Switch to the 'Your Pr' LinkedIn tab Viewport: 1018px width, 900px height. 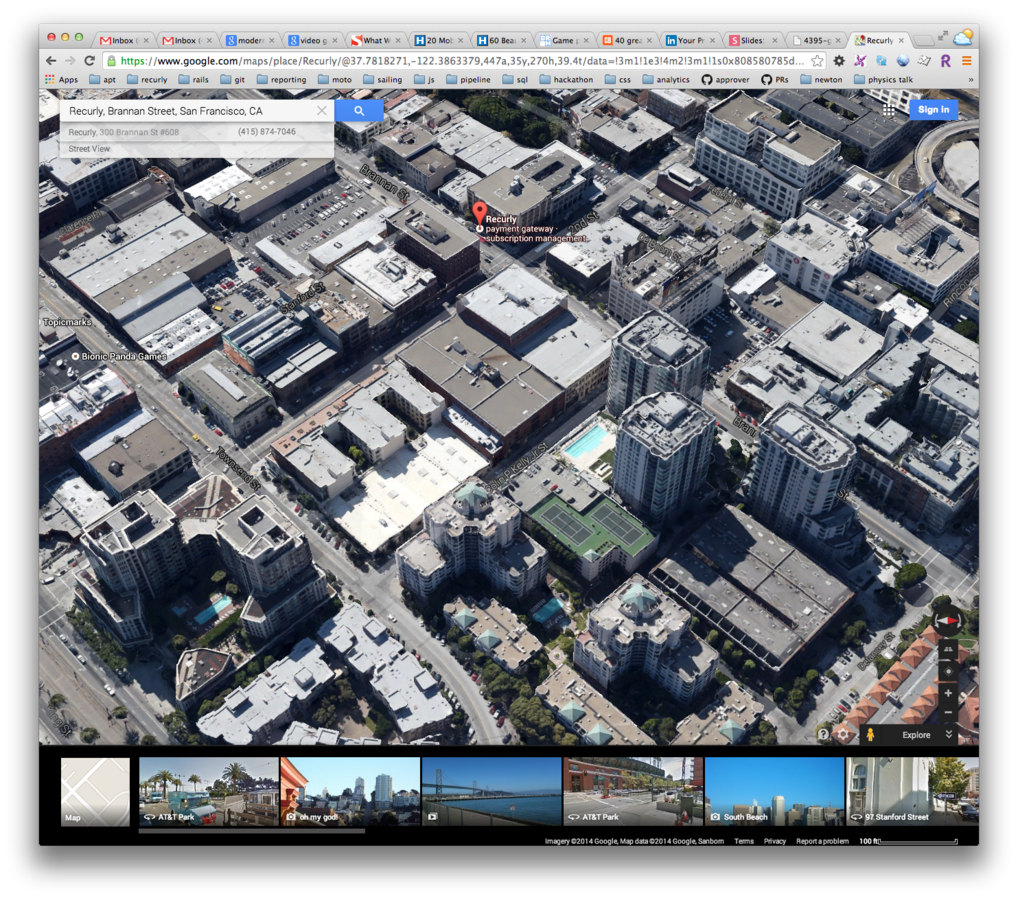pyautogui.click(x=690, y=40)
